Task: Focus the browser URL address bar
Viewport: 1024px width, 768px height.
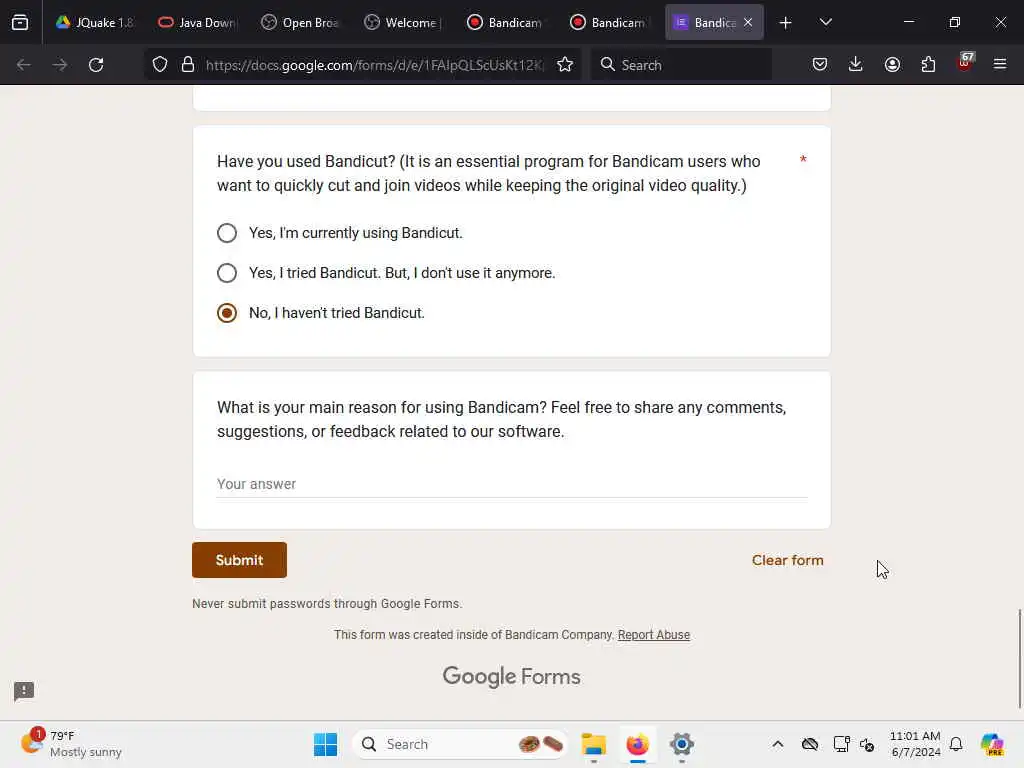Action: pyautogui.click(x=374, y=65)
